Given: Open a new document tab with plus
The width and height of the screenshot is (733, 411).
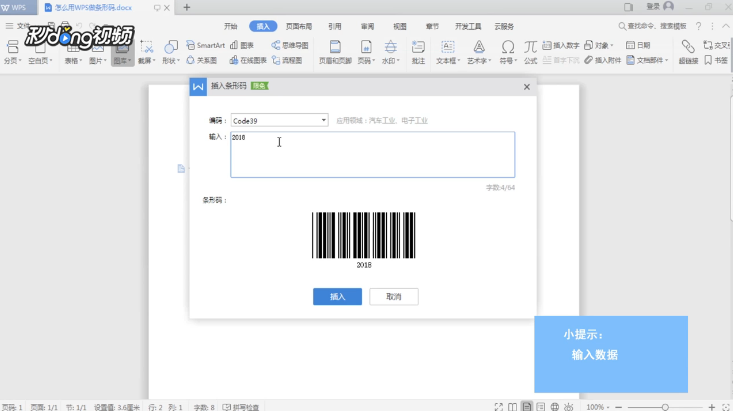Looking at the screenshot, I should [x=187, y=7].
